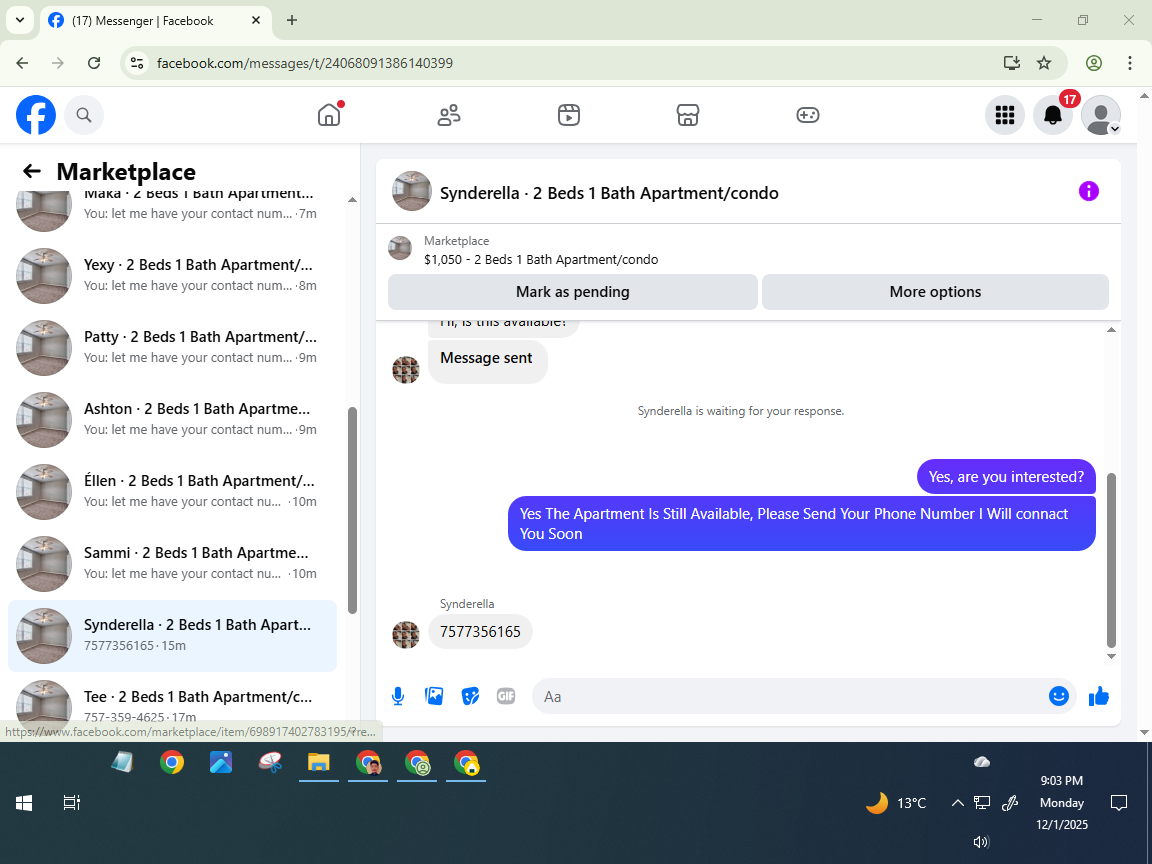Select the Synderella conversation in list

pos(173,636)
